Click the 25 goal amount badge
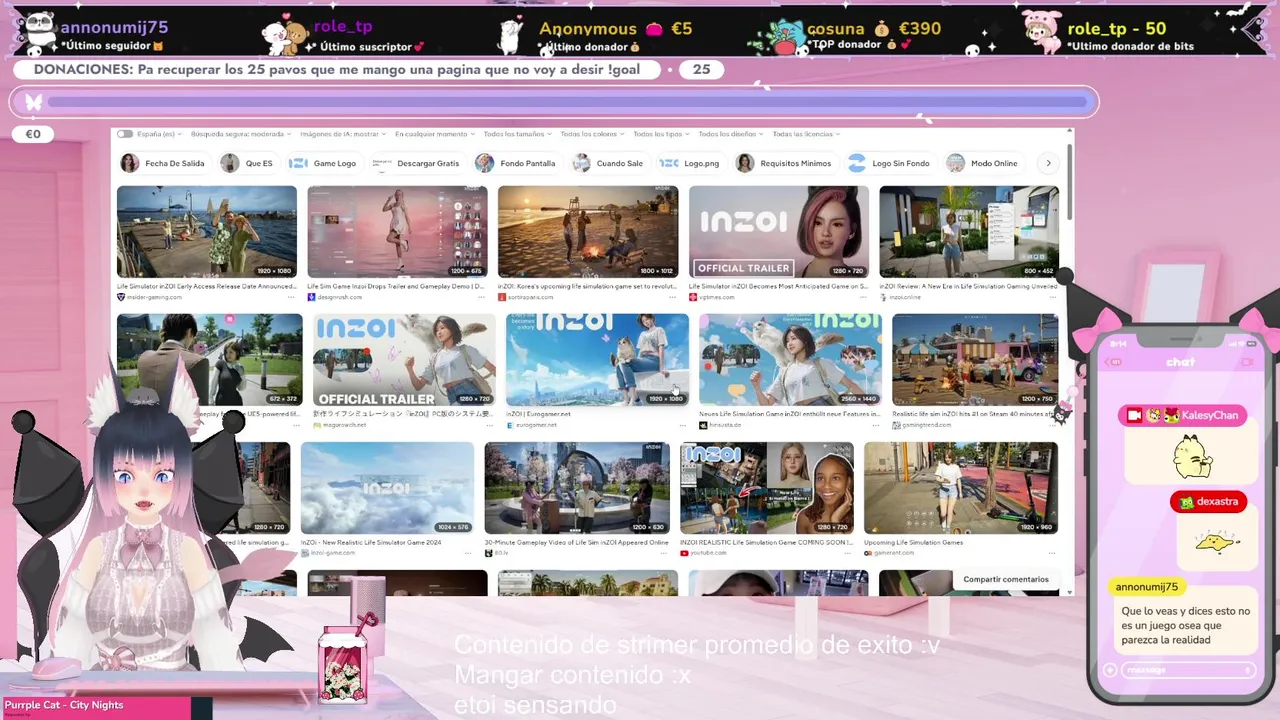This screenshot has height=720, width=1280. pyautogui.click(x=701, y=69)
